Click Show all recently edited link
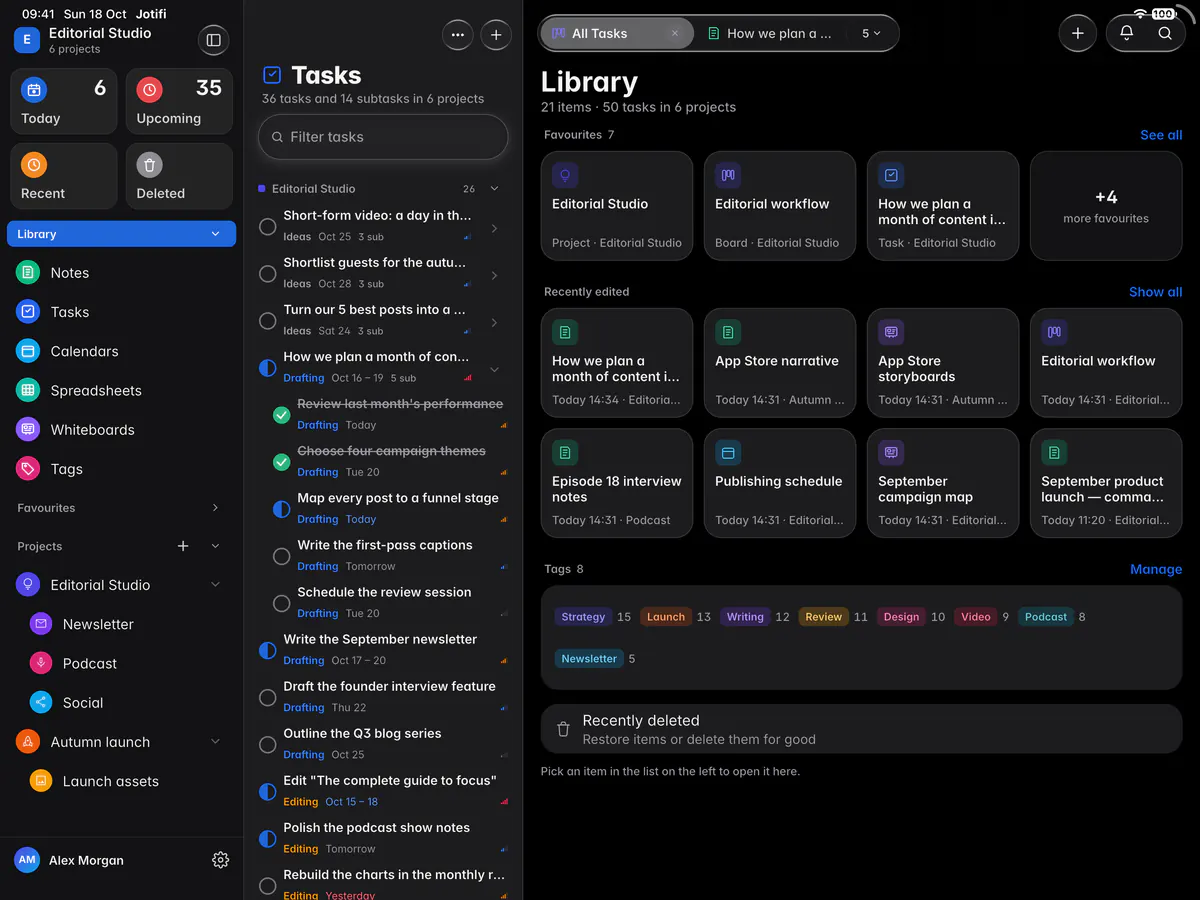This screenshot has width=1200, height=900. [x=1155, y=292]
